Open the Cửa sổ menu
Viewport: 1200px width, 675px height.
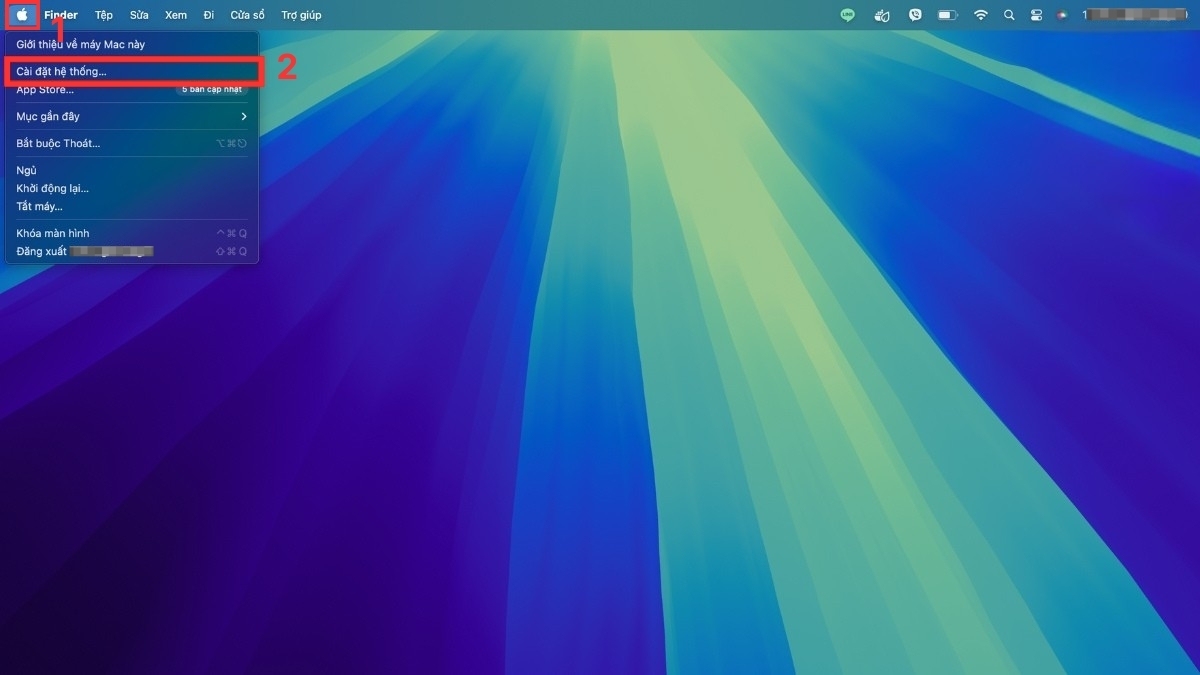pos(247,15)
